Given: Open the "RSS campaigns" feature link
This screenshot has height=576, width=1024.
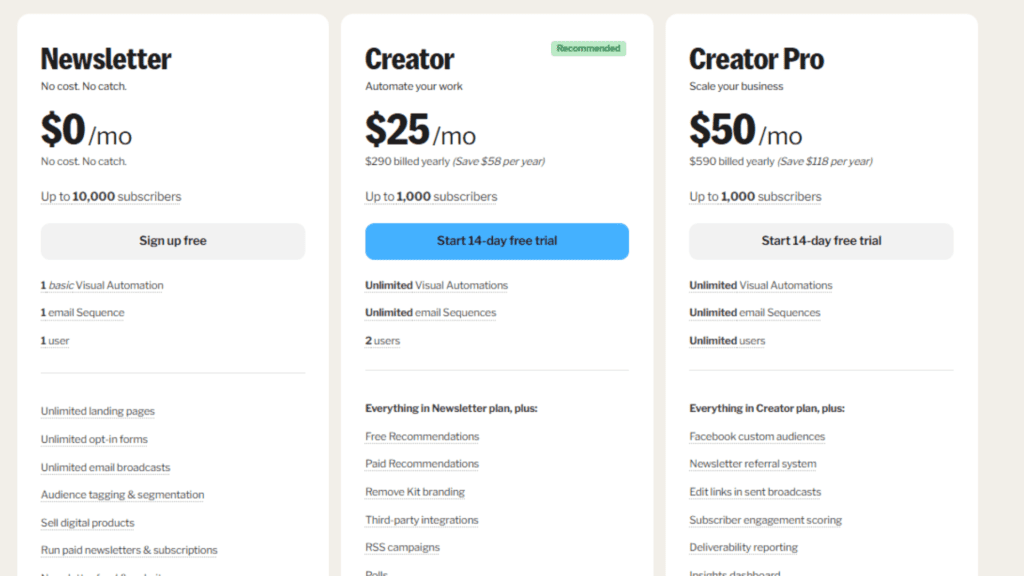Looking at the screenshot, I should pos(402,547).
